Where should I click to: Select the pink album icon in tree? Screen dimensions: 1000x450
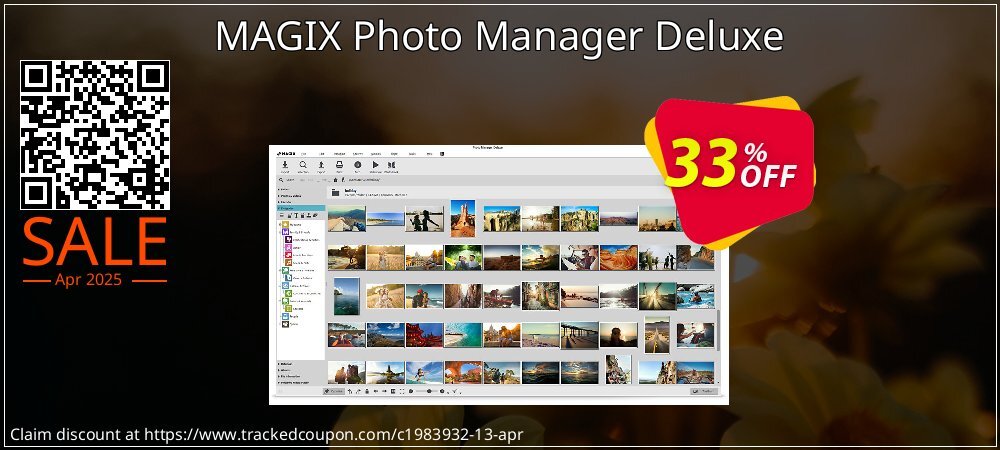tap(288, 247)
